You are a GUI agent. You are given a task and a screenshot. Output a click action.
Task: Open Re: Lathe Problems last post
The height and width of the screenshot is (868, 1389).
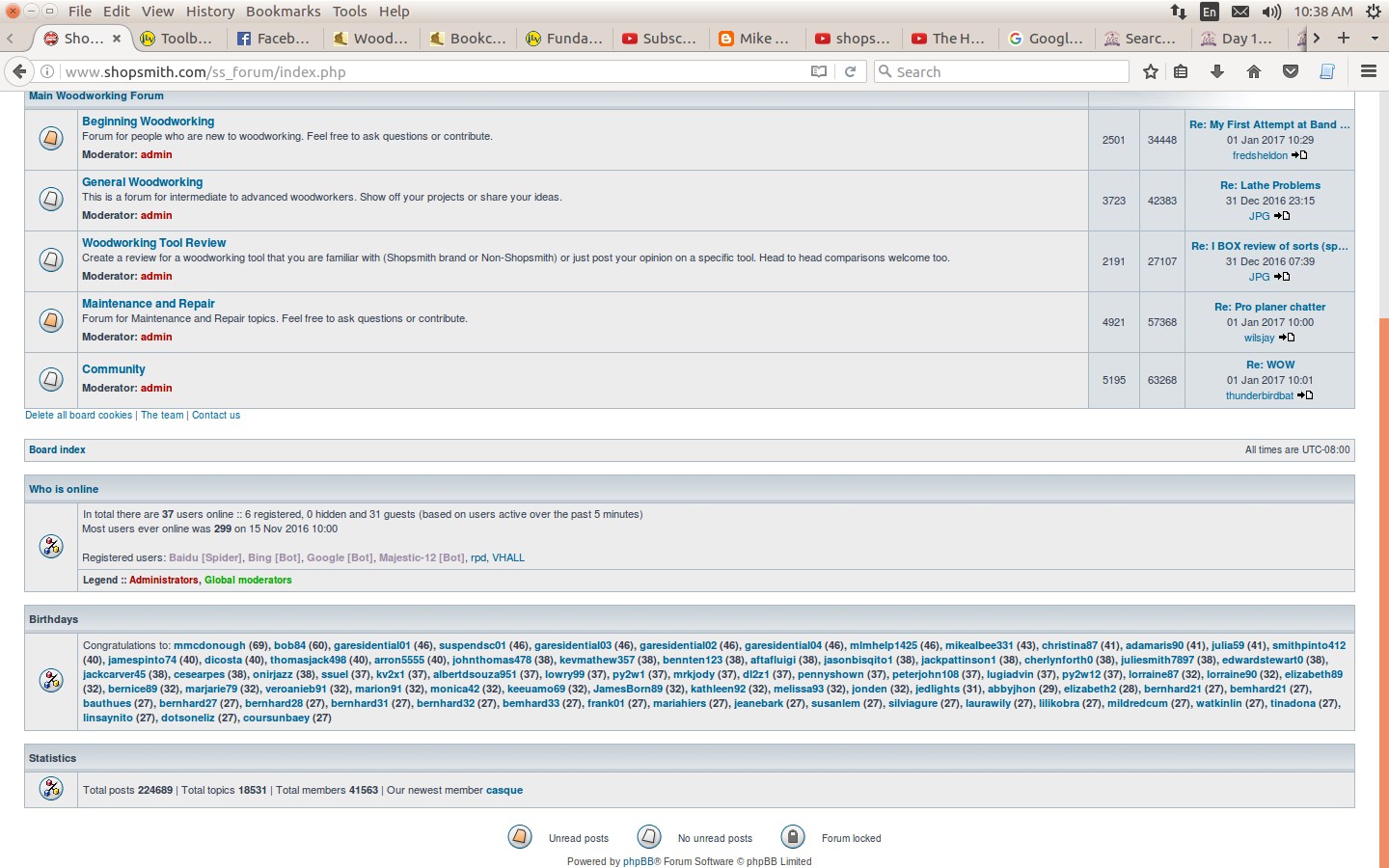(1270, 185)
